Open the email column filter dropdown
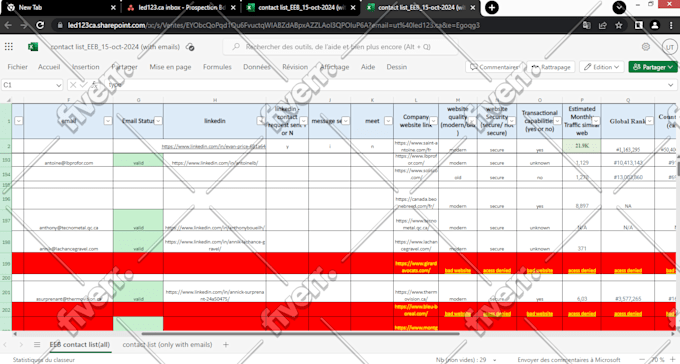Screen dimensions: 680x364 [x=108, y=121]
